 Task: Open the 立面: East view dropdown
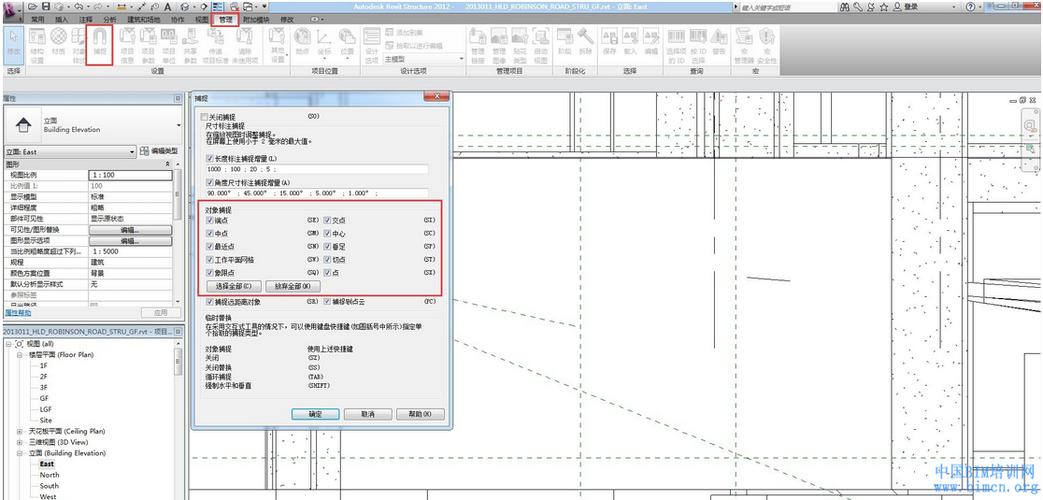(131, 151)
